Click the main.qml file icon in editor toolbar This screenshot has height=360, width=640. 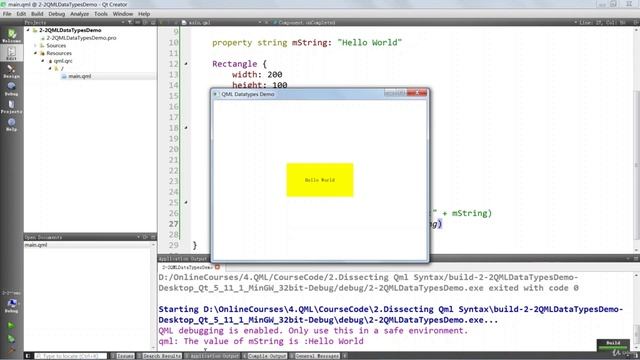[x=184, y=22]
